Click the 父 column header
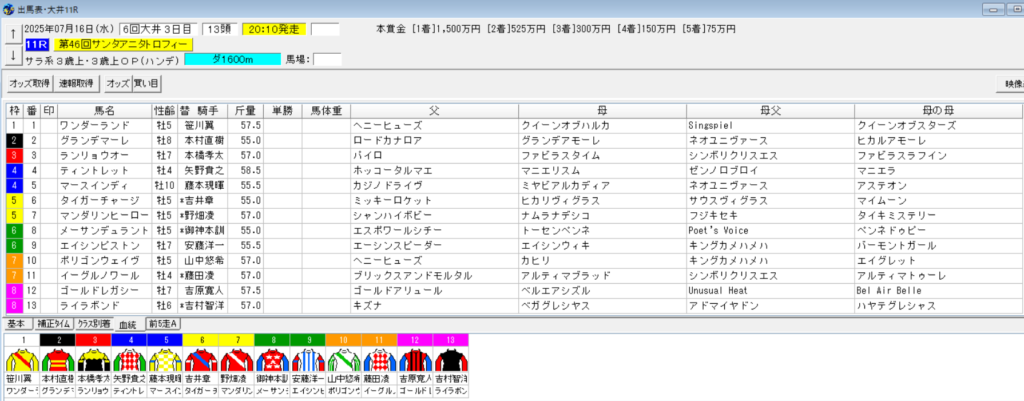The width and height of the screenshot is (1024, 401). coord(434,110)
